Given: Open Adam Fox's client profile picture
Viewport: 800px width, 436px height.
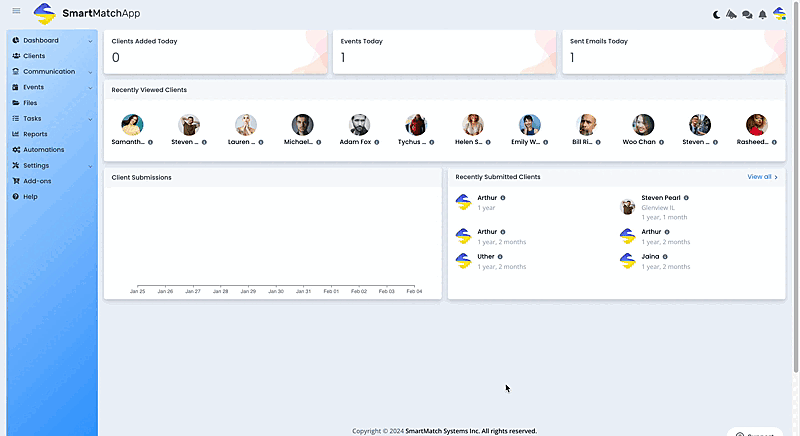Looking at the screenshot, I should pos(359,125).
